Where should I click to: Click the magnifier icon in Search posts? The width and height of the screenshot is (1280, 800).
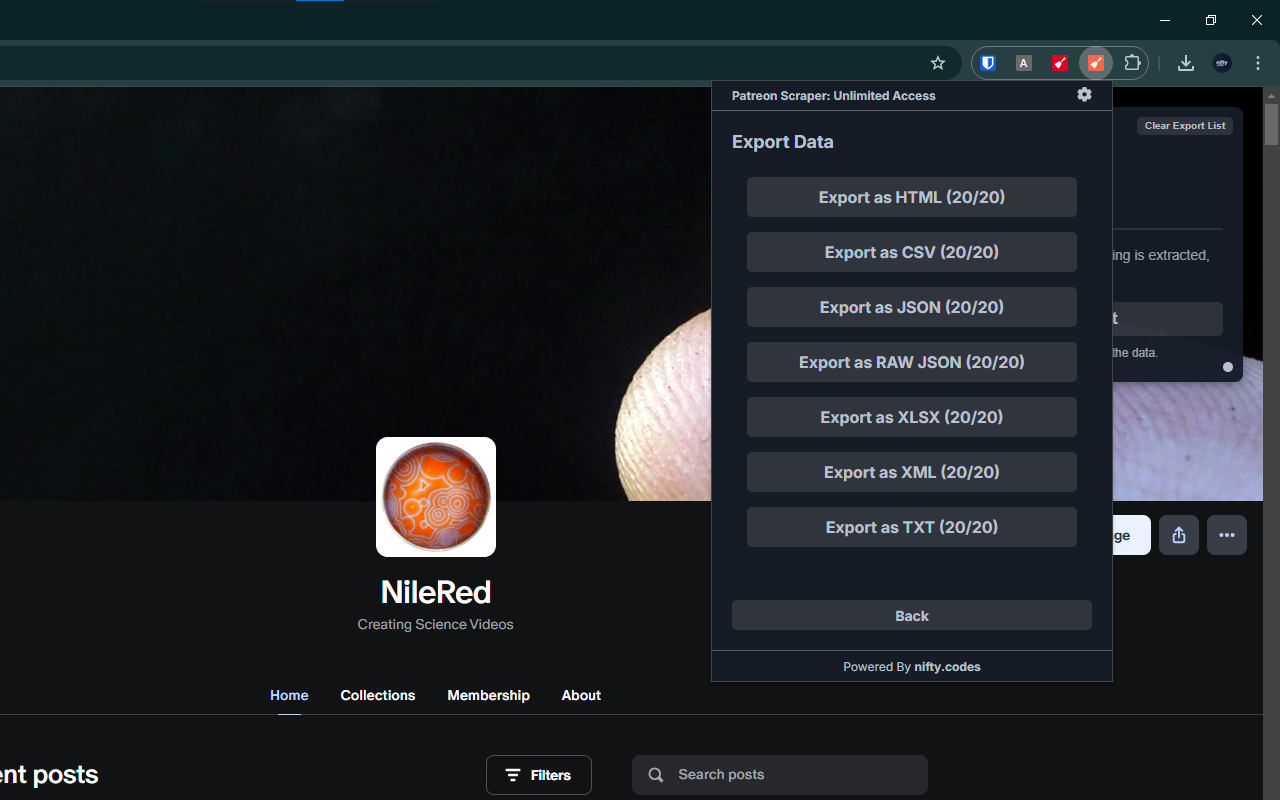click(655, 774)
